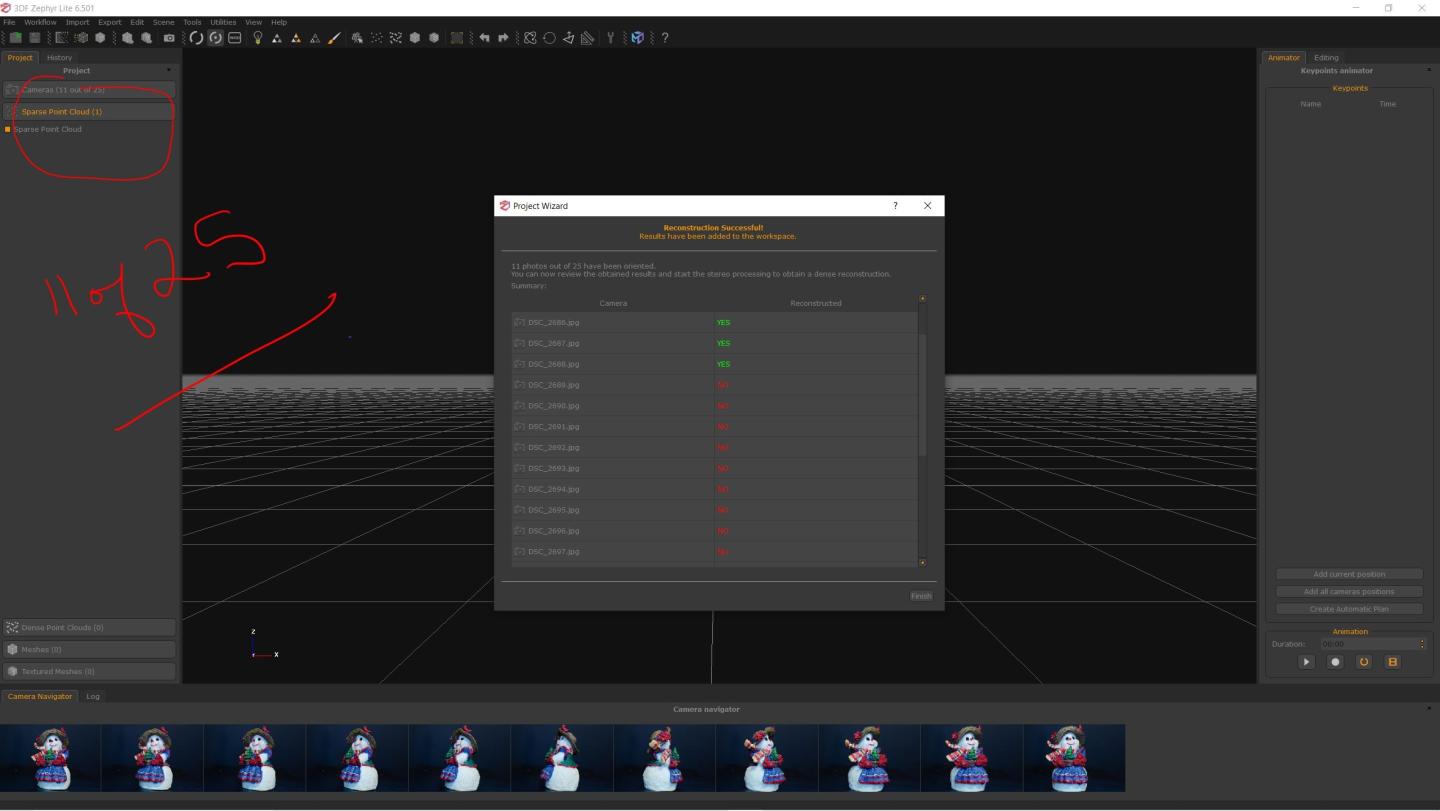This screenshot has height=811, width=1440.
Task: Click Add current position button
Action: tap(1349, 574)
